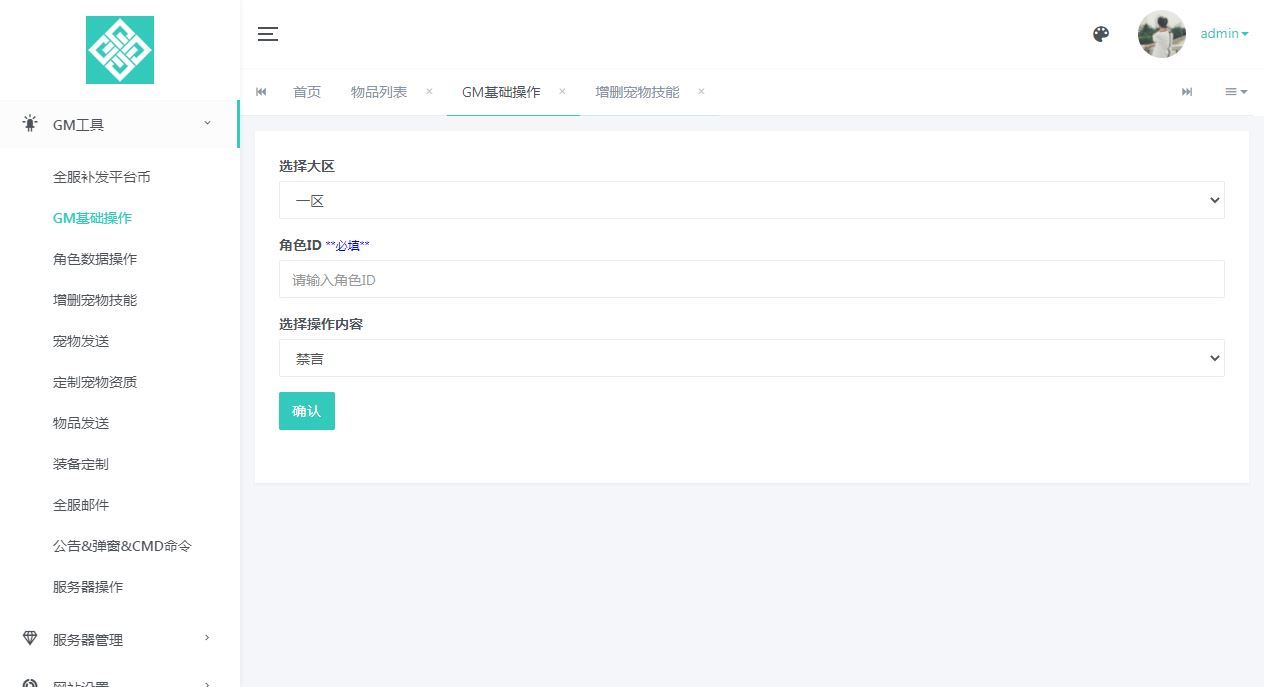This screenshot has width=1264, height=687.
Task: Open 角色数据操作 in the sidebar
Action: pyautogui.click(x=95, y=259)
